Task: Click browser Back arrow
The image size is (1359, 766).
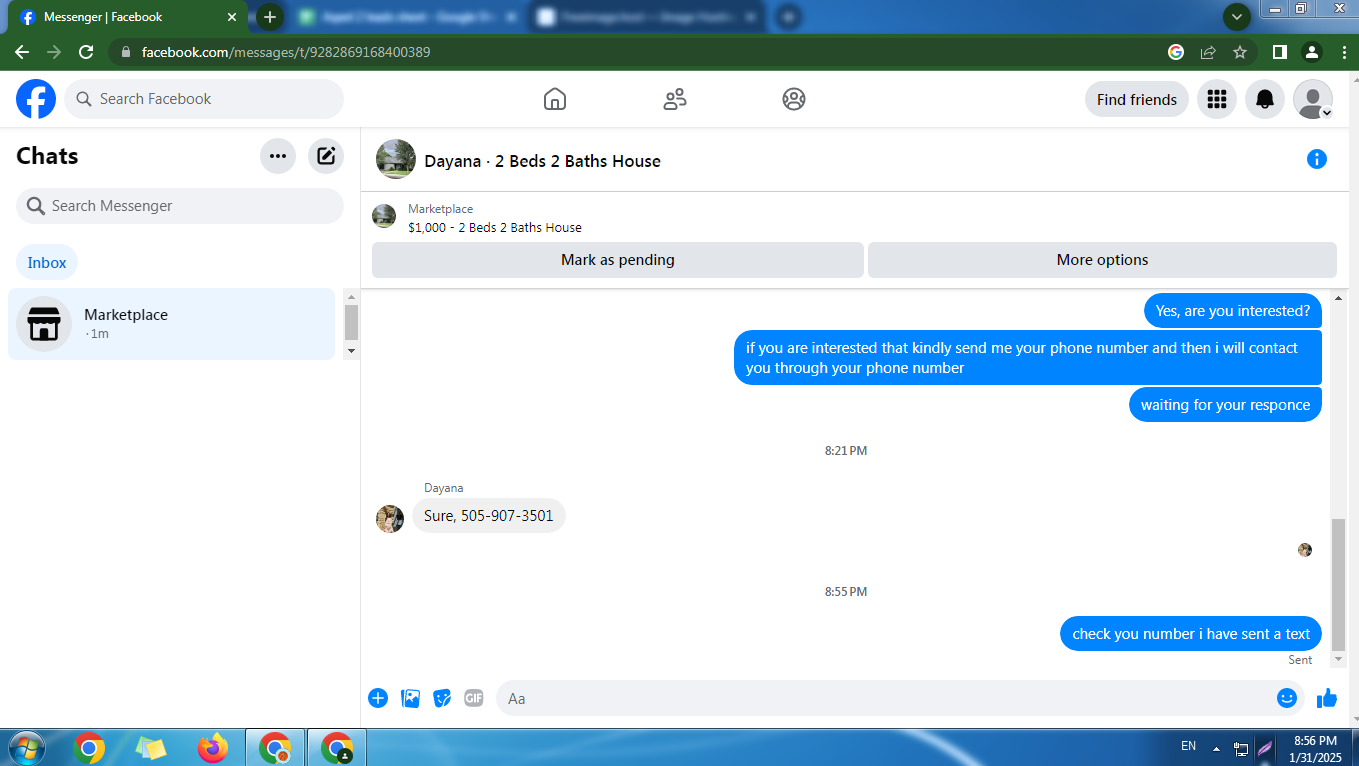Action: (x=22, y=52)
